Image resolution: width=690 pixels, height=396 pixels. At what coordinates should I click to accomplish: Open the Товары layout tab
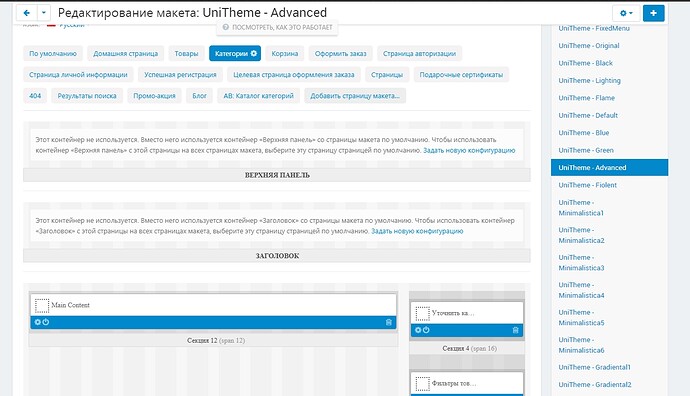click(186, 54)
